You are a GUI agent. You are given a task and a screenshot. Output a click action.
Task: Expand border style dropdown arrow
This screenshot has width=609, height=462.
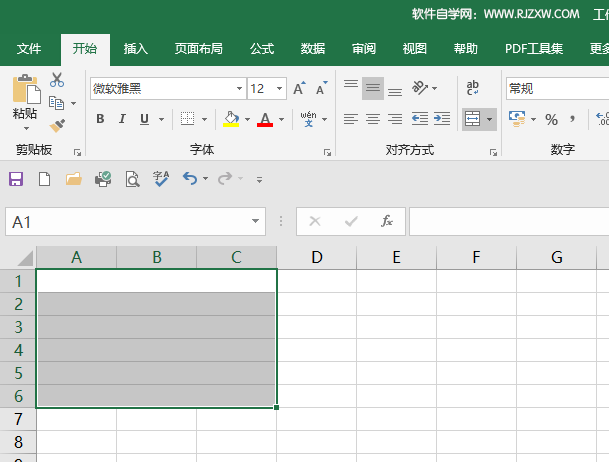pos(204,119)
